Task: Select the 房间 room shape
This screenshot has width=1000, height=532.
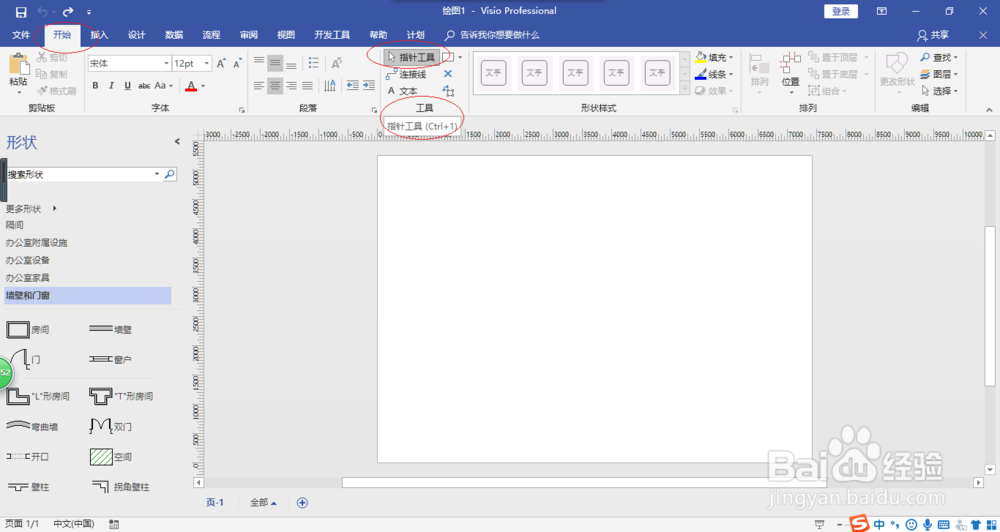Action: 28,330
